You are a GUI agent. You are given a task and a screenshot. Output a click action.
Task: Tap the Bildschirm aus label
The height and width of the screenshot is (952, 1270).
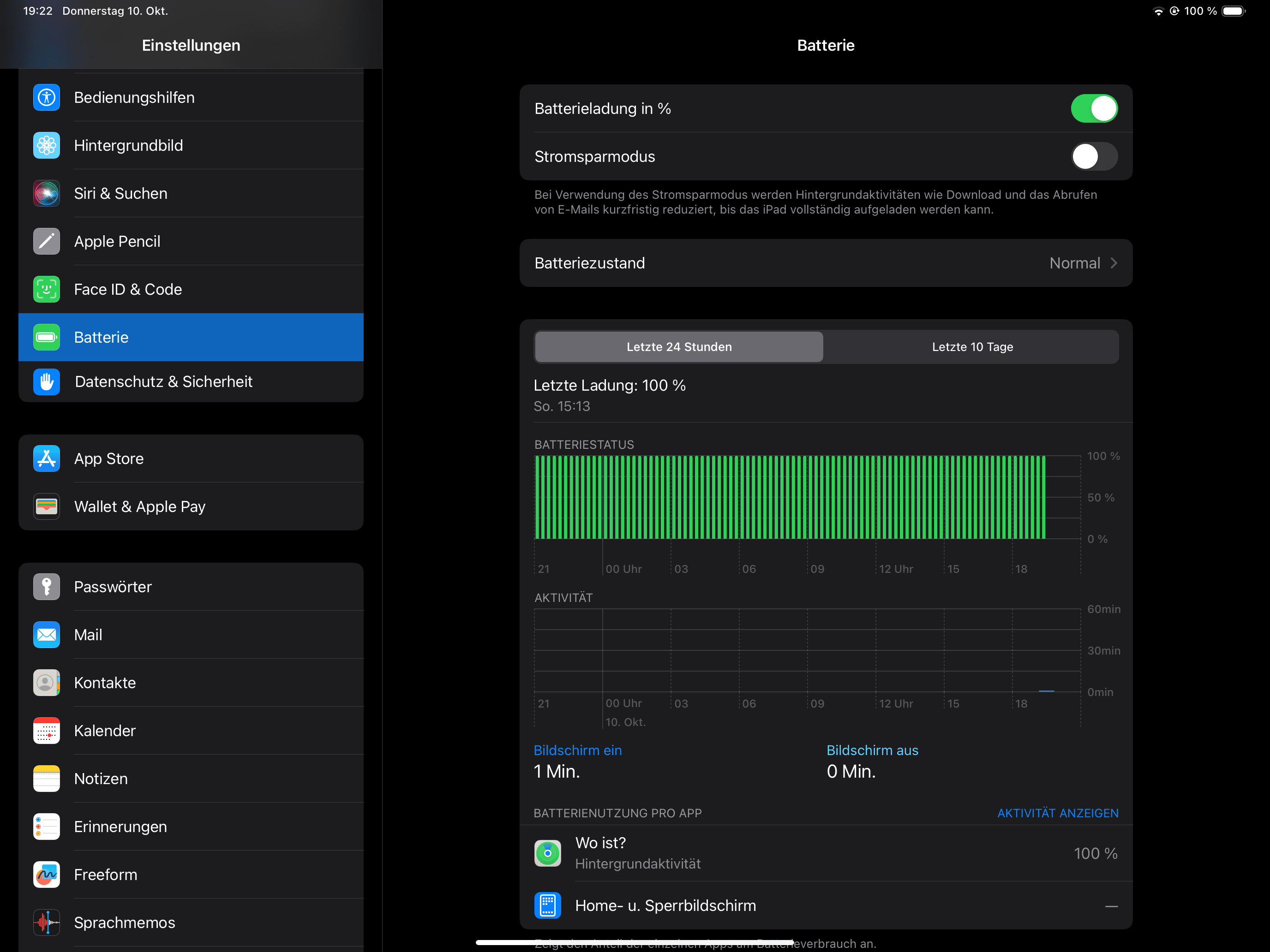pos(872,750)
